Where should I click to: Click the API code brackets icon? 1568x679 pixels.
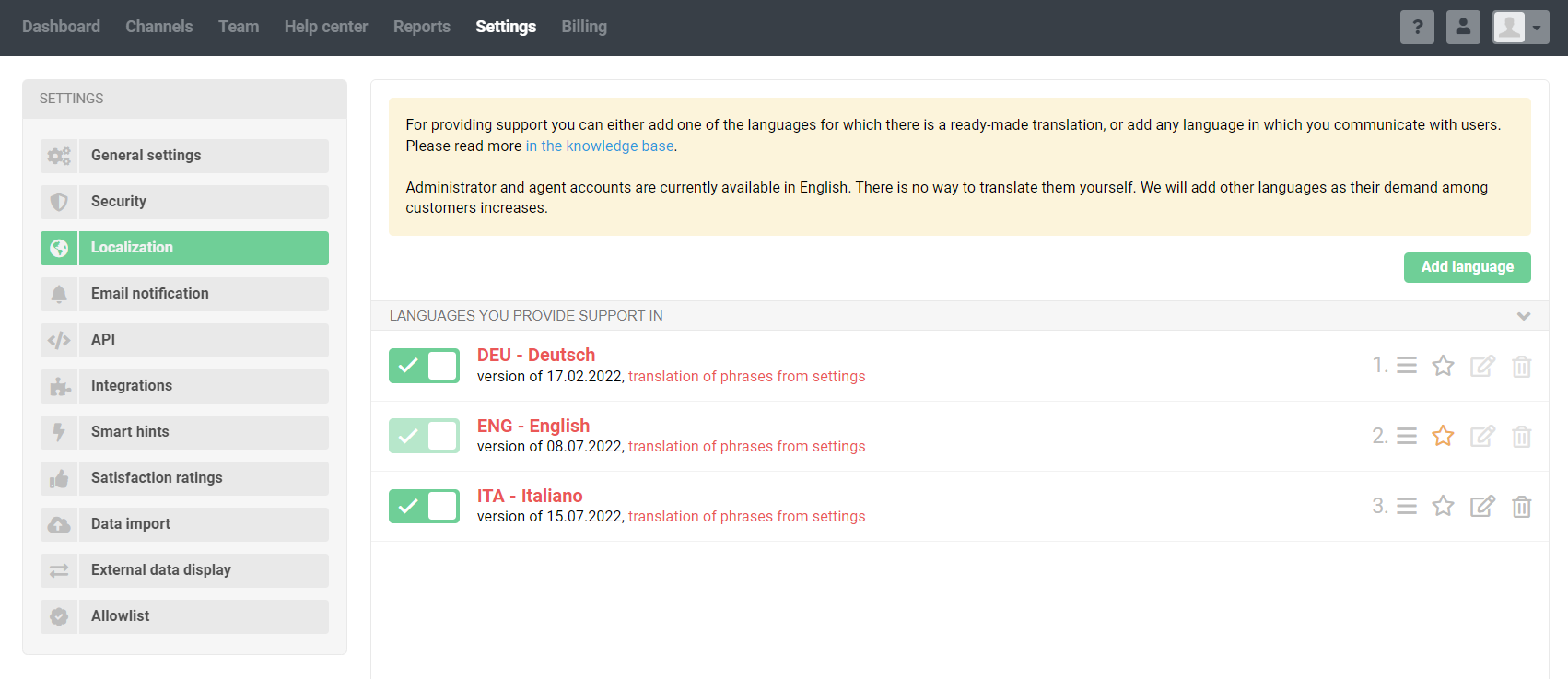tap(59, 340)
